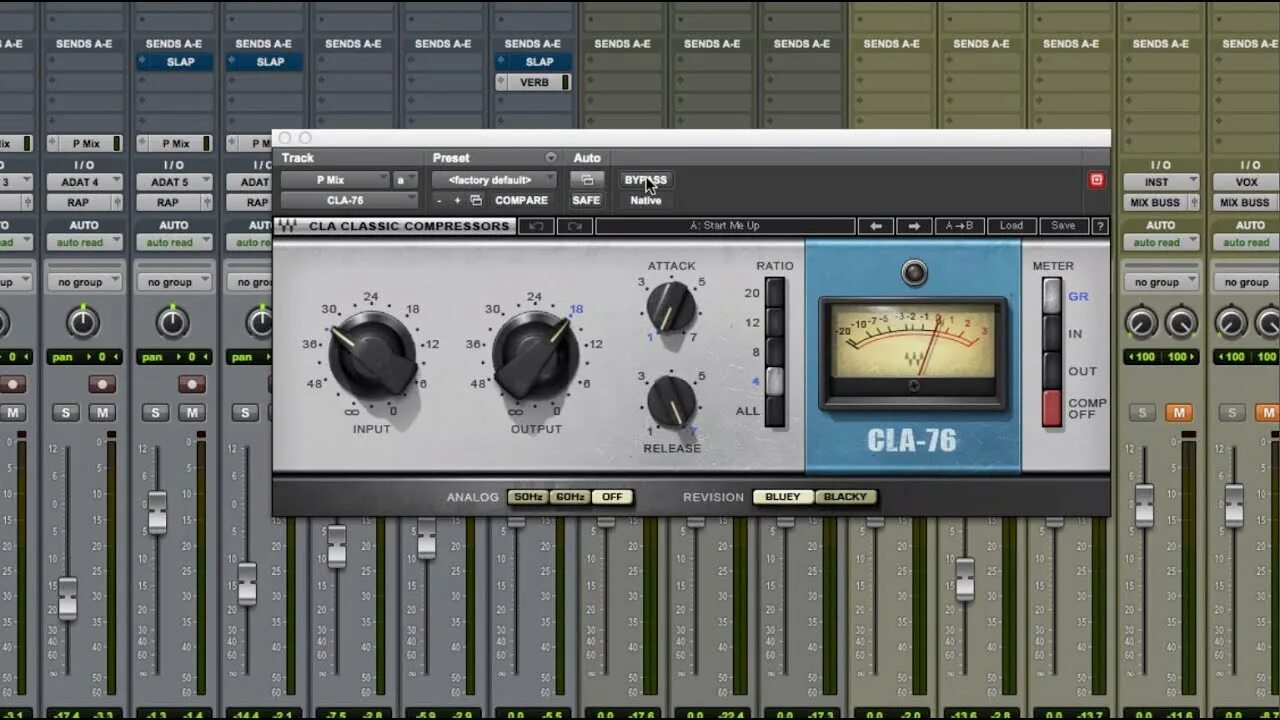
Task: Click the Waves logo in CLA toolbar
Action: (x=287, y=226)
